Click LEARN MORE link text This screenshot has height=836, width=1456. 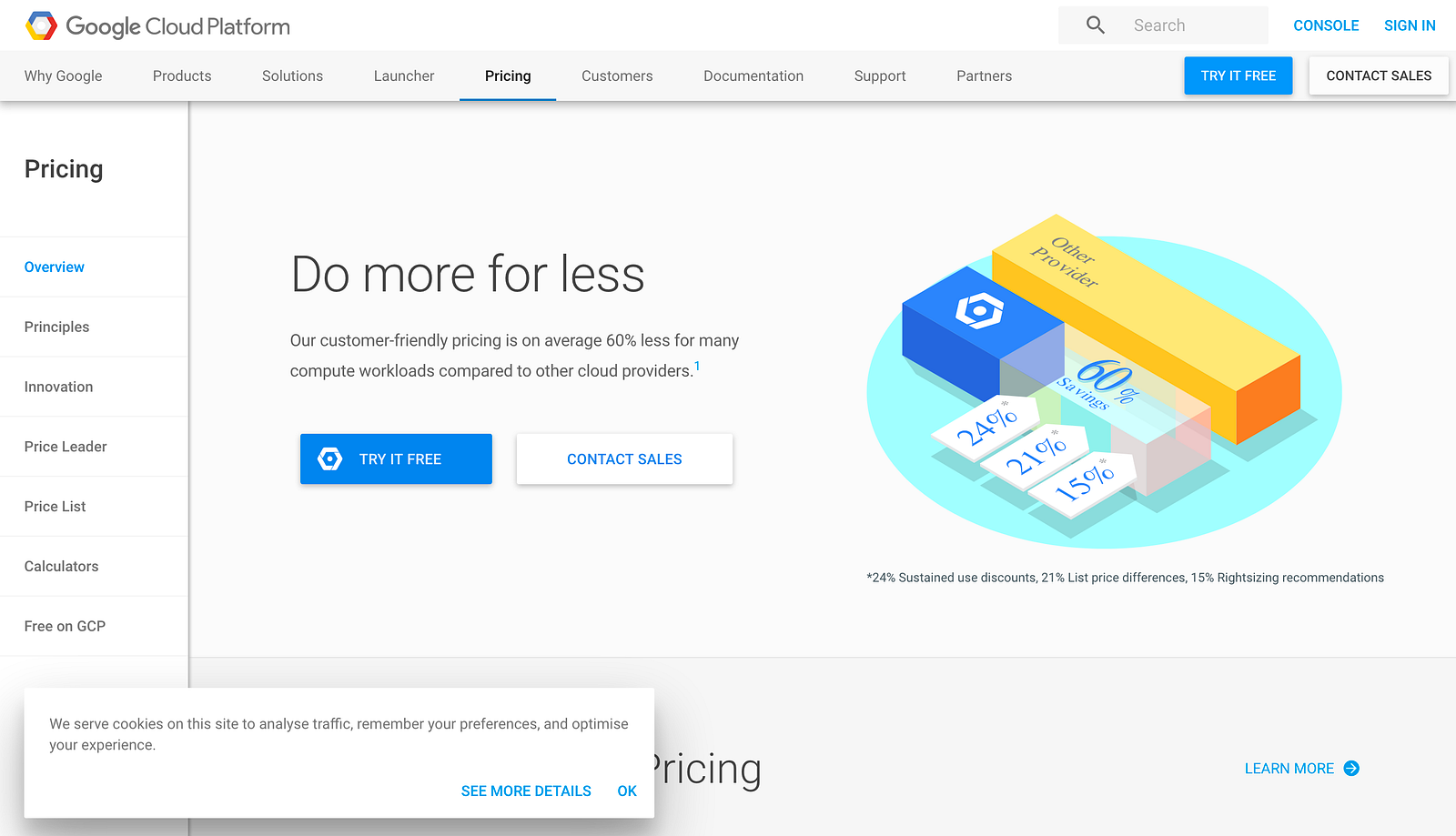tap(1289, 769)
